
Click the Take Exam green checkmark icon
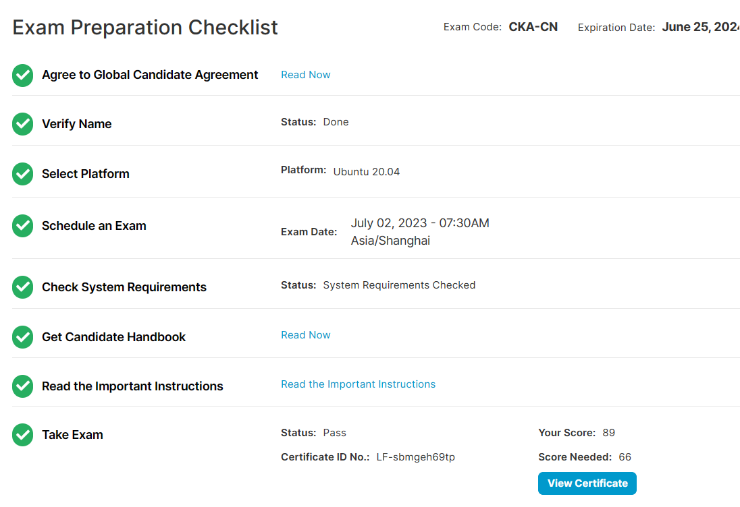tap(22, 435)
